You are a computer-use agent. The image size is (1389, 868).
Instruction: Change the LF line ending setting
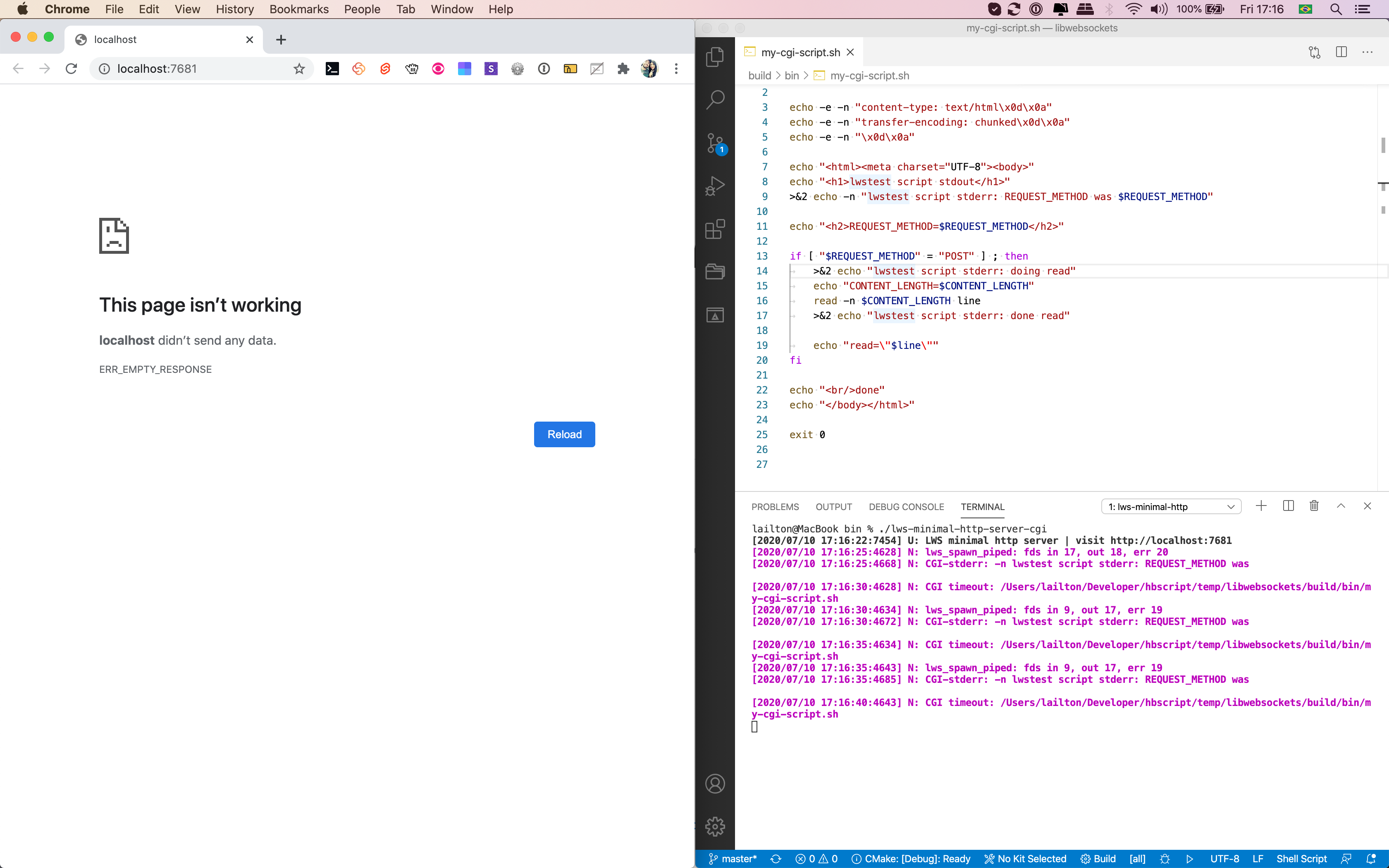tap(1258, 859)
